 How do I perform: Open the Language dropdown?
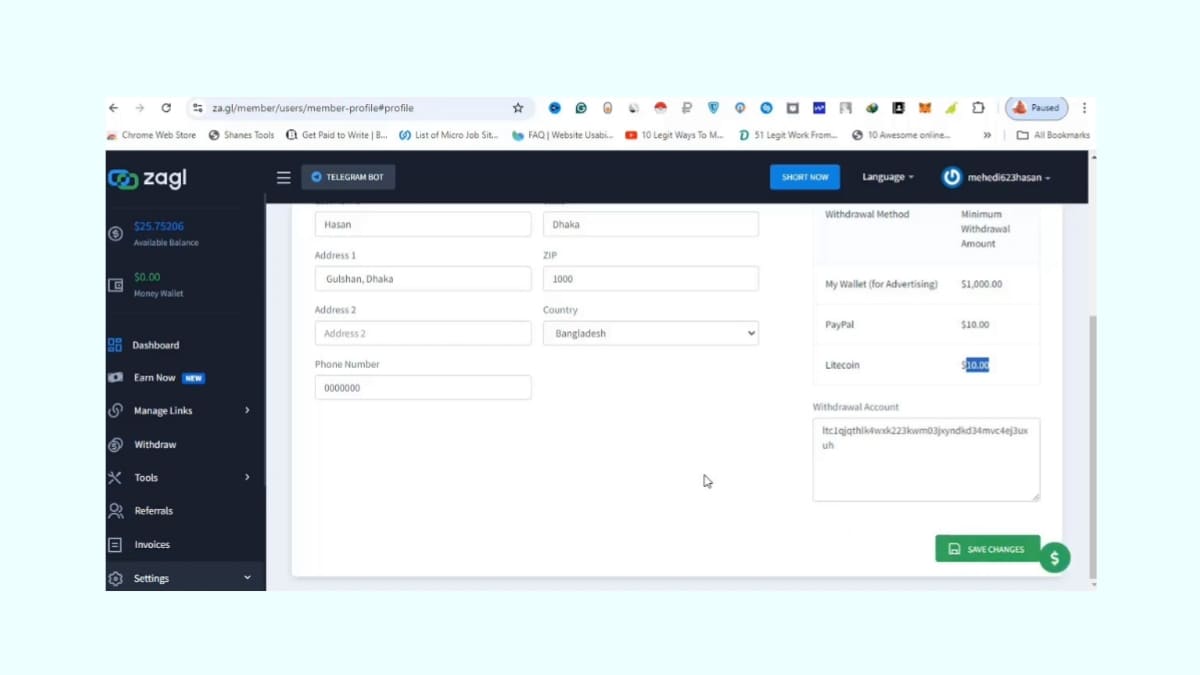click(887, 177)
